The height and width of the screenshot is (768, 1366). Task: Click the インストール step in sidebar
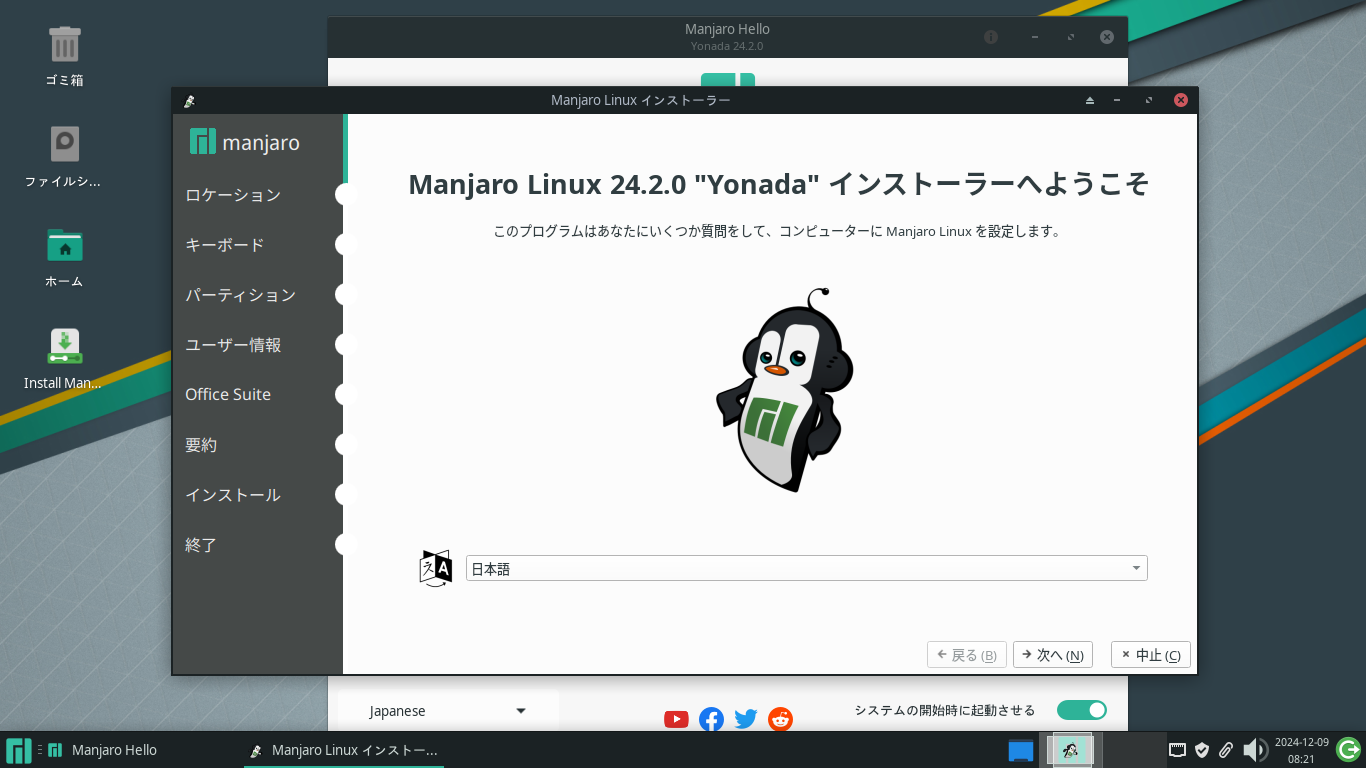(233, 495)
